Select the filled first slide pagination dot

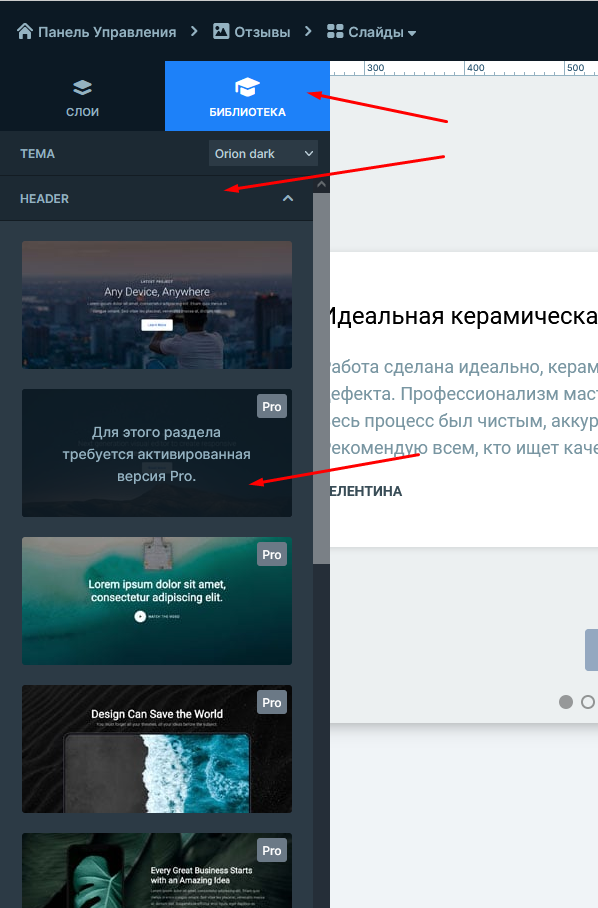coord(566,702)
